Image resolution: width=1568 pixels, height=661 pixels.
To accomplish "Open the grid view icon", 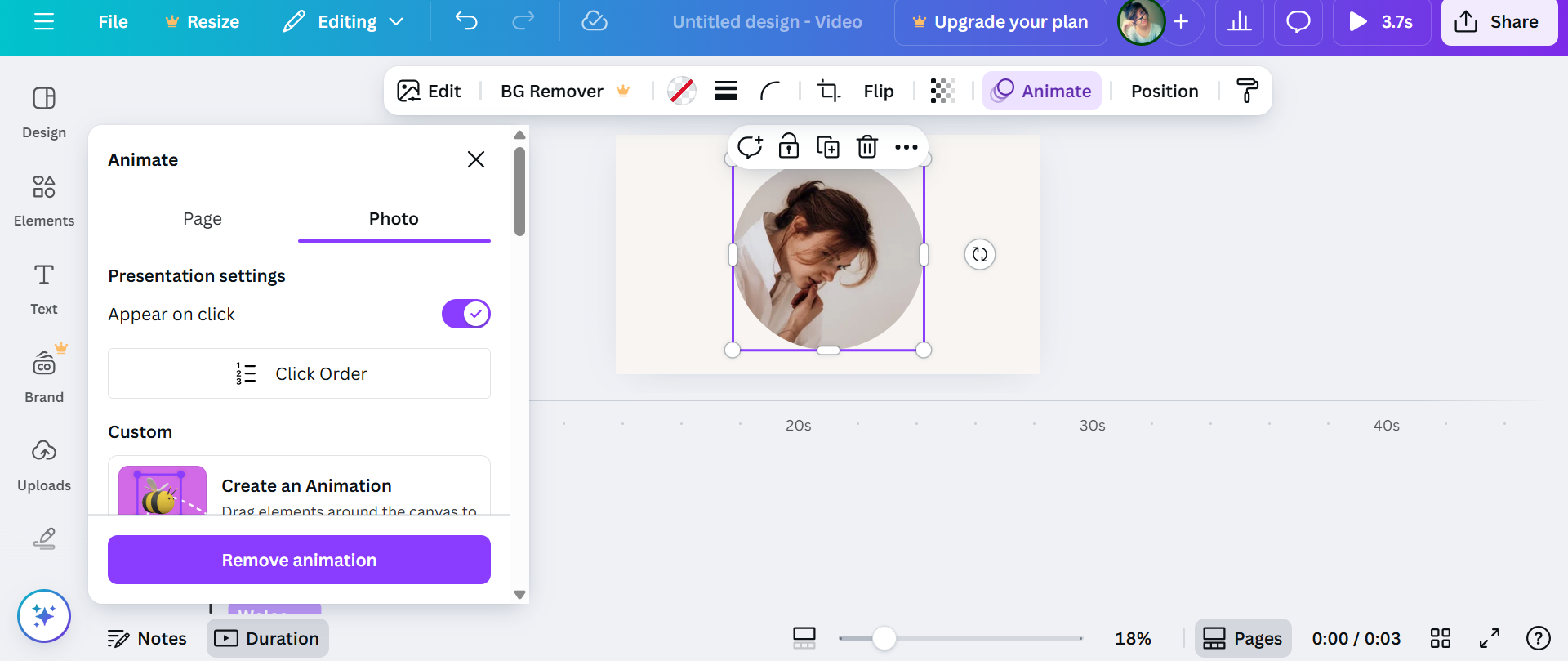I will 1441,638.
